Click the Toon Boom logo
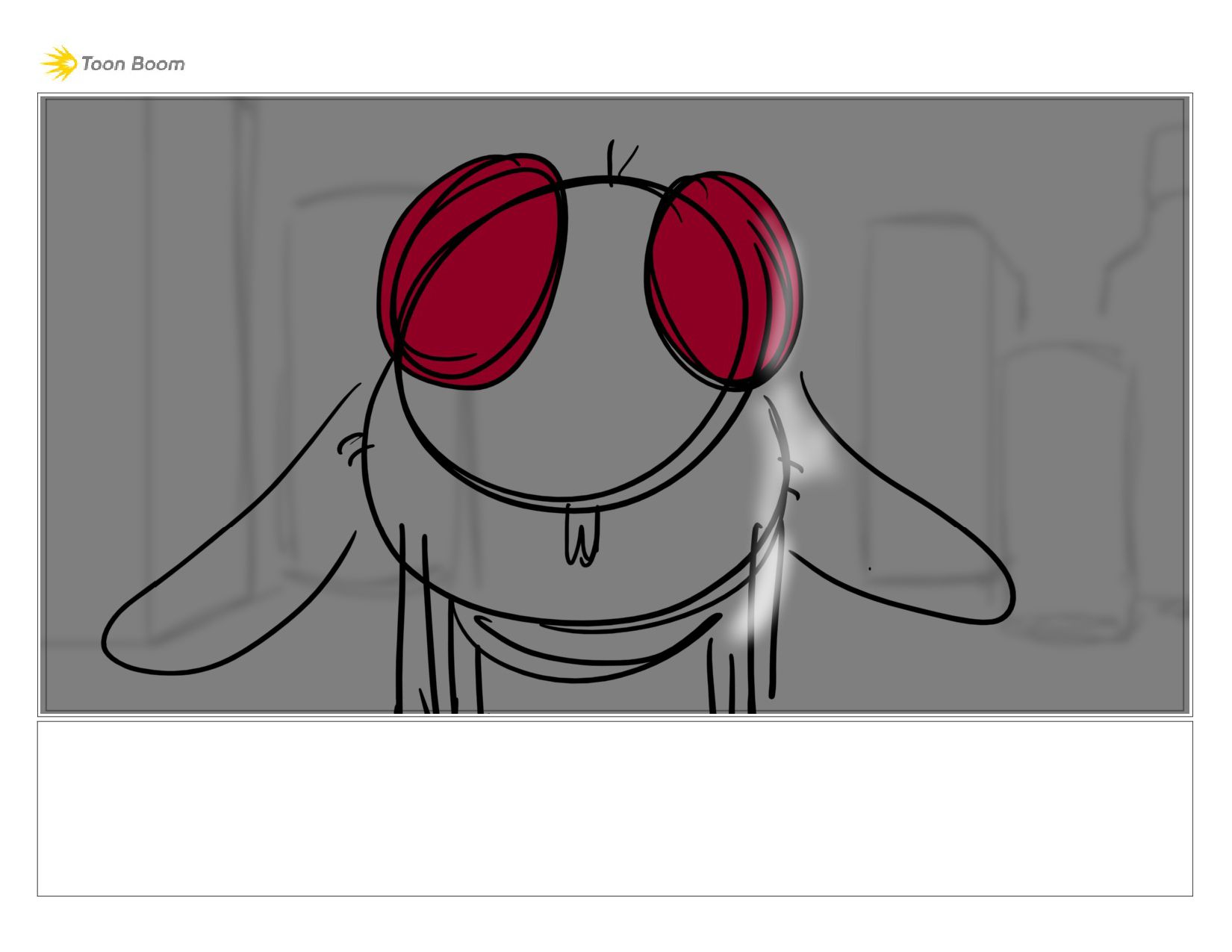 click(x=112, y=63)
